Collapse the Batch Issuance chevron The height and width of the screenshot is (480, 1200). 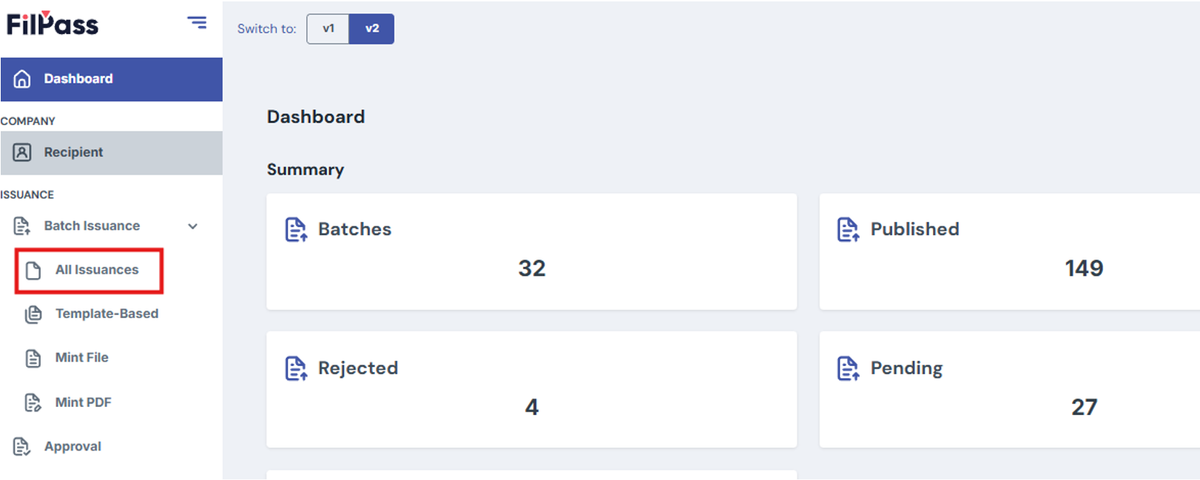click(193, 227)
